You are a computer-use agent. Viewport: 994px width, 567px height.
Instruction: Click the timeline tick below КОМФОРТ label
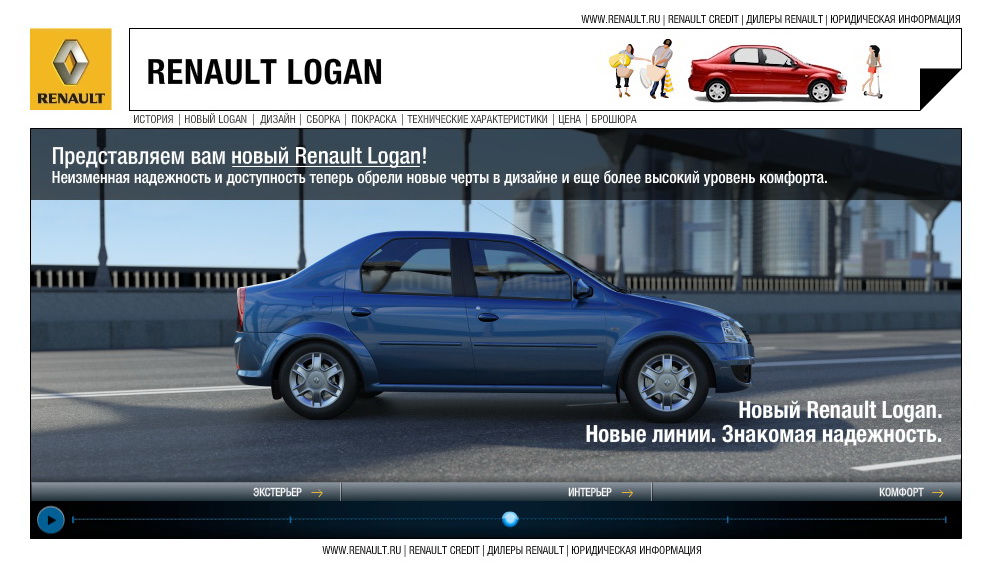point(727,519)
